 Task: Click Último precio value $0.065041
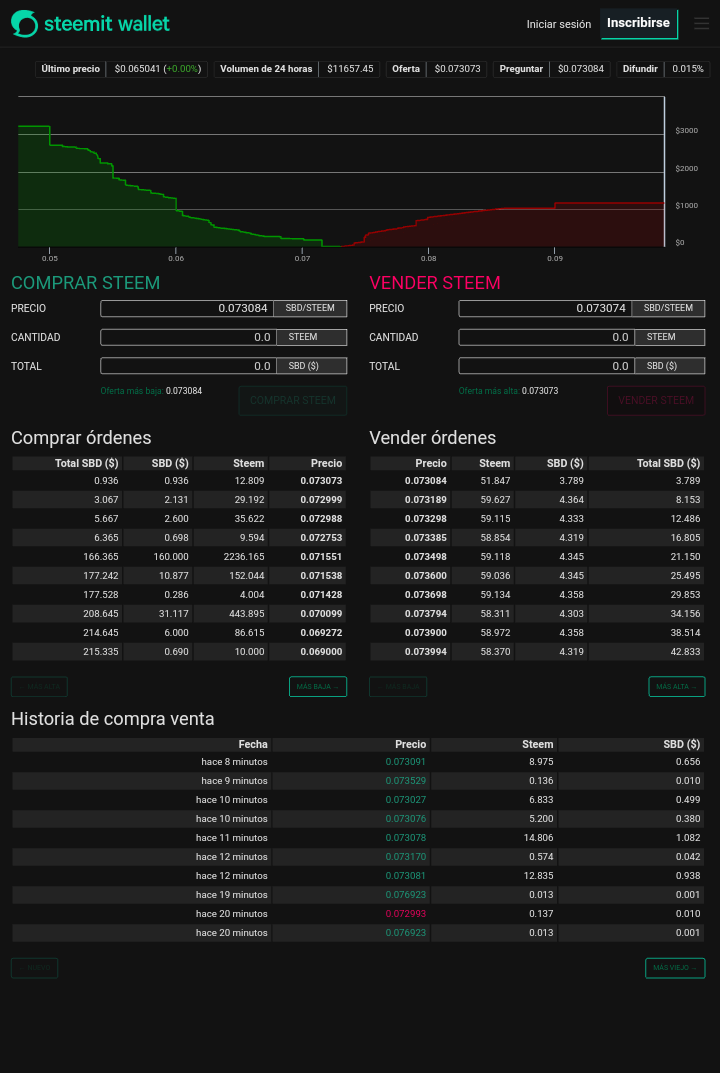tap(138, 69)
